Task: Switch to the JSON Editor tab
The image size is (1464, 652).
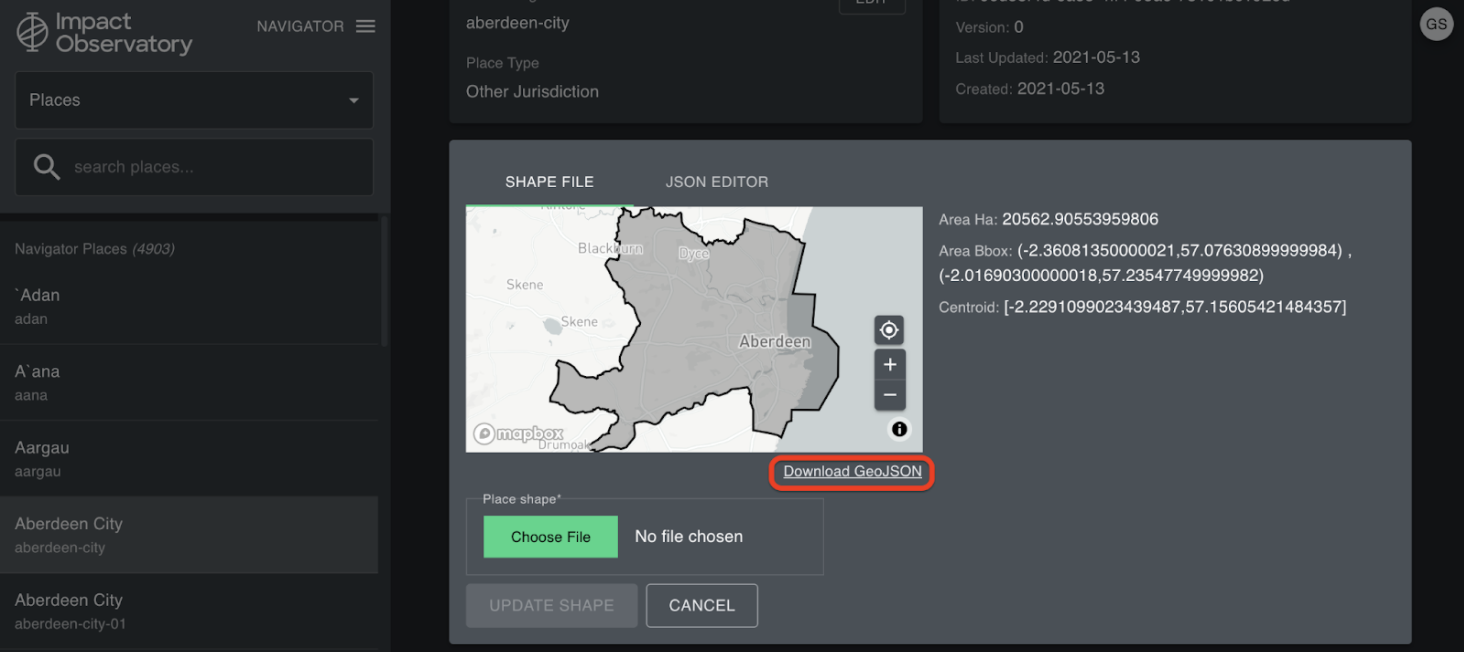Action: [x=716, y=182]
